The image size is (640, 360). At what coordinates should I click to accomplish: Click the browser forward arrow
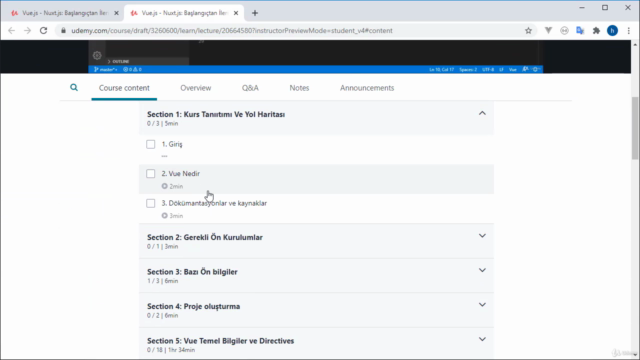pyautogui.click(x=27, y=31)
